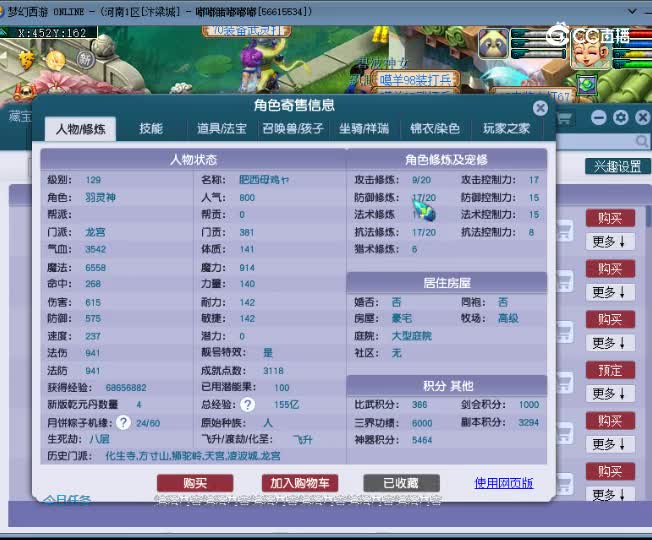Click the 预定 button in the listing
This screenshot has height=540, width=652.
[610, 370]
